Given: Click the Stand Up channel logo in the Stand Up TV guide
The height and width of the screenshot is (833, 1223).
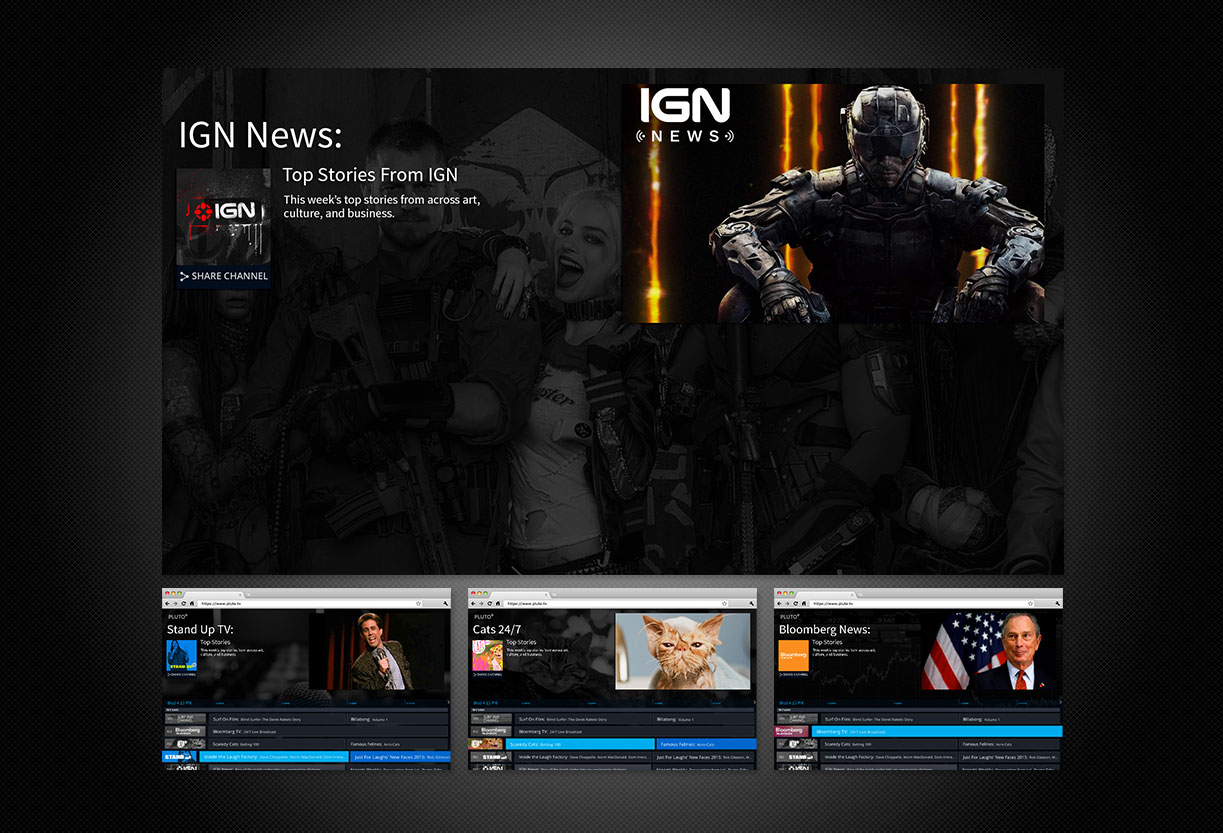Looking at the screenshot, I should tap(180, 757).
